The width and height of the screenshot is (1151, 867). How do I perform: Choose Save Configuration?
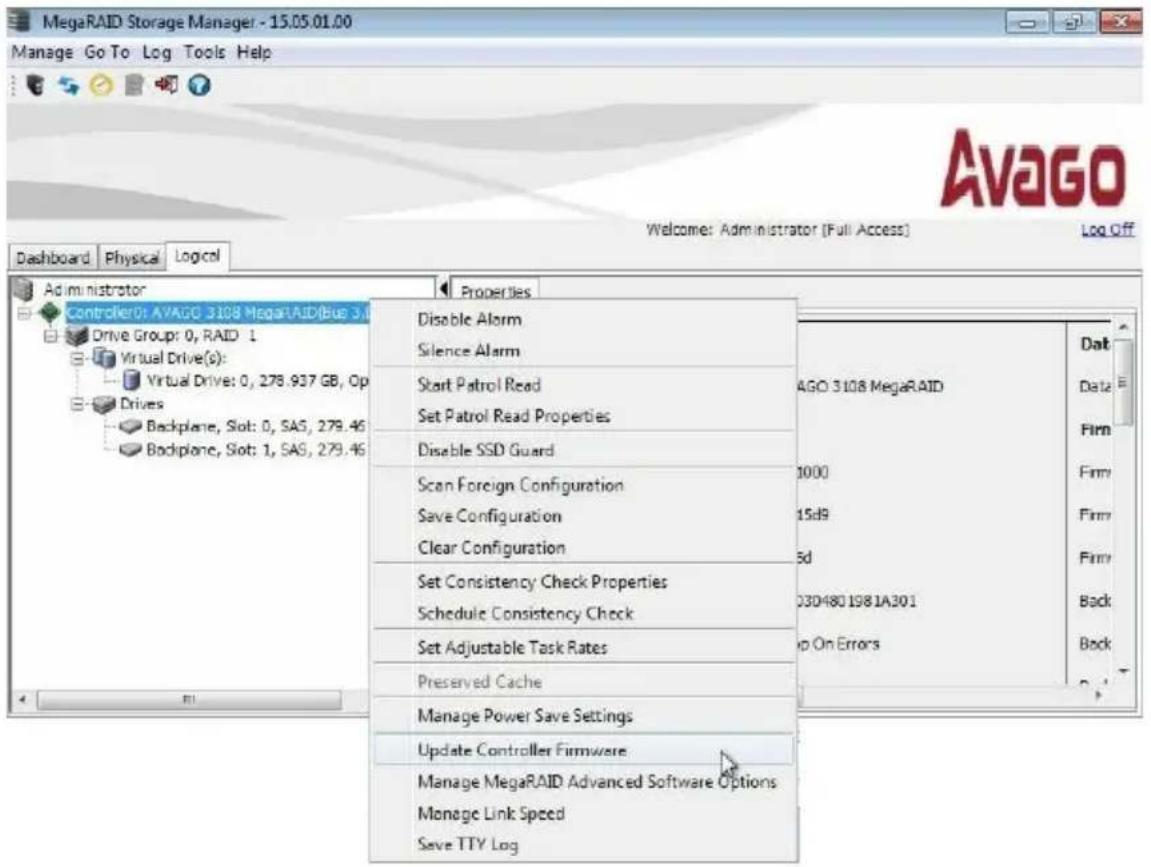[584, 516]
